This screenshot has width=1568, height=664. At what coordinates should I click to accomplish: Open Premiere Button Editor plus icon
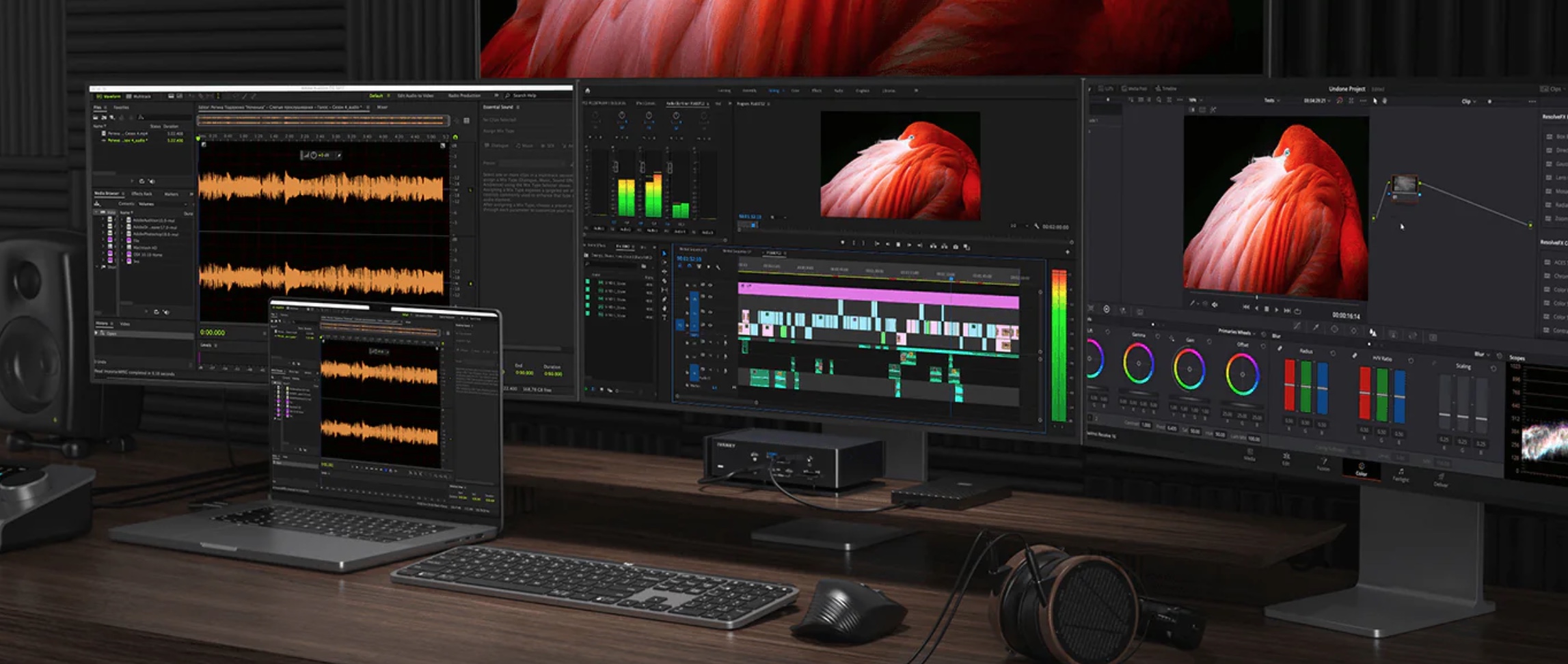coord(1068,252)
